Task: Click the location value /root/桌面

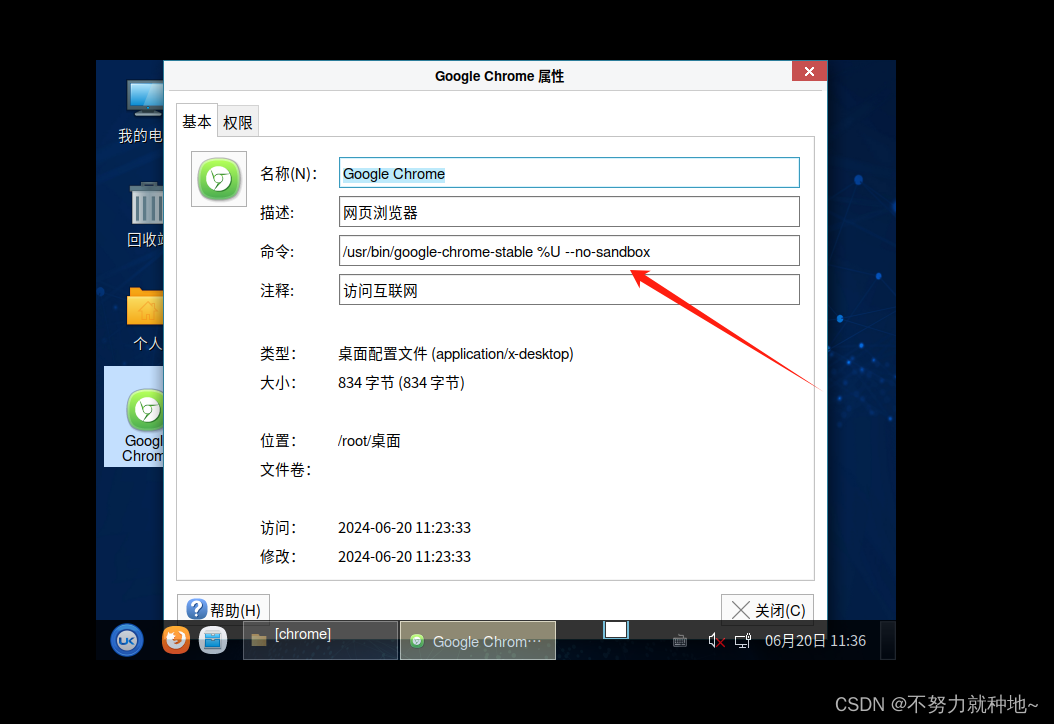Action: 369,441
